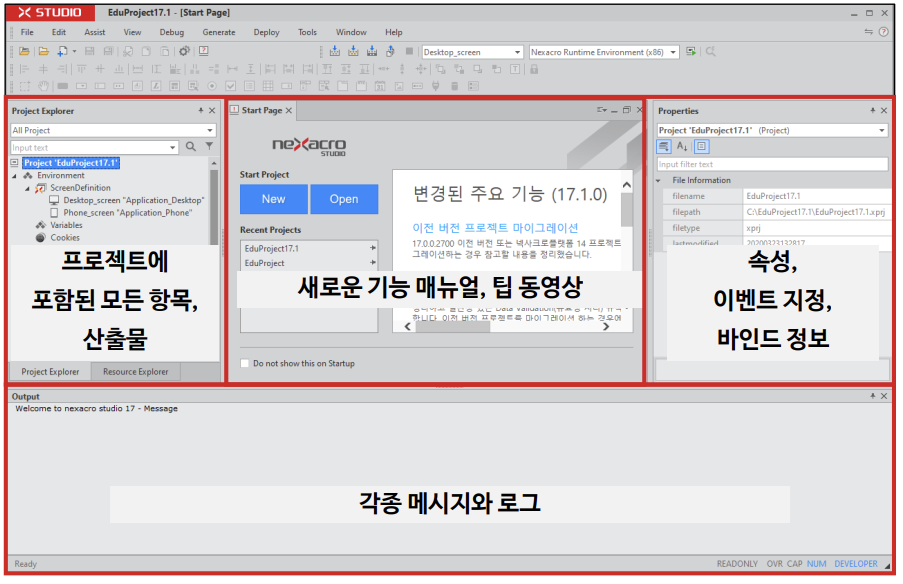Click the magnifier icon next to Launch

click(x=711, y=51)
